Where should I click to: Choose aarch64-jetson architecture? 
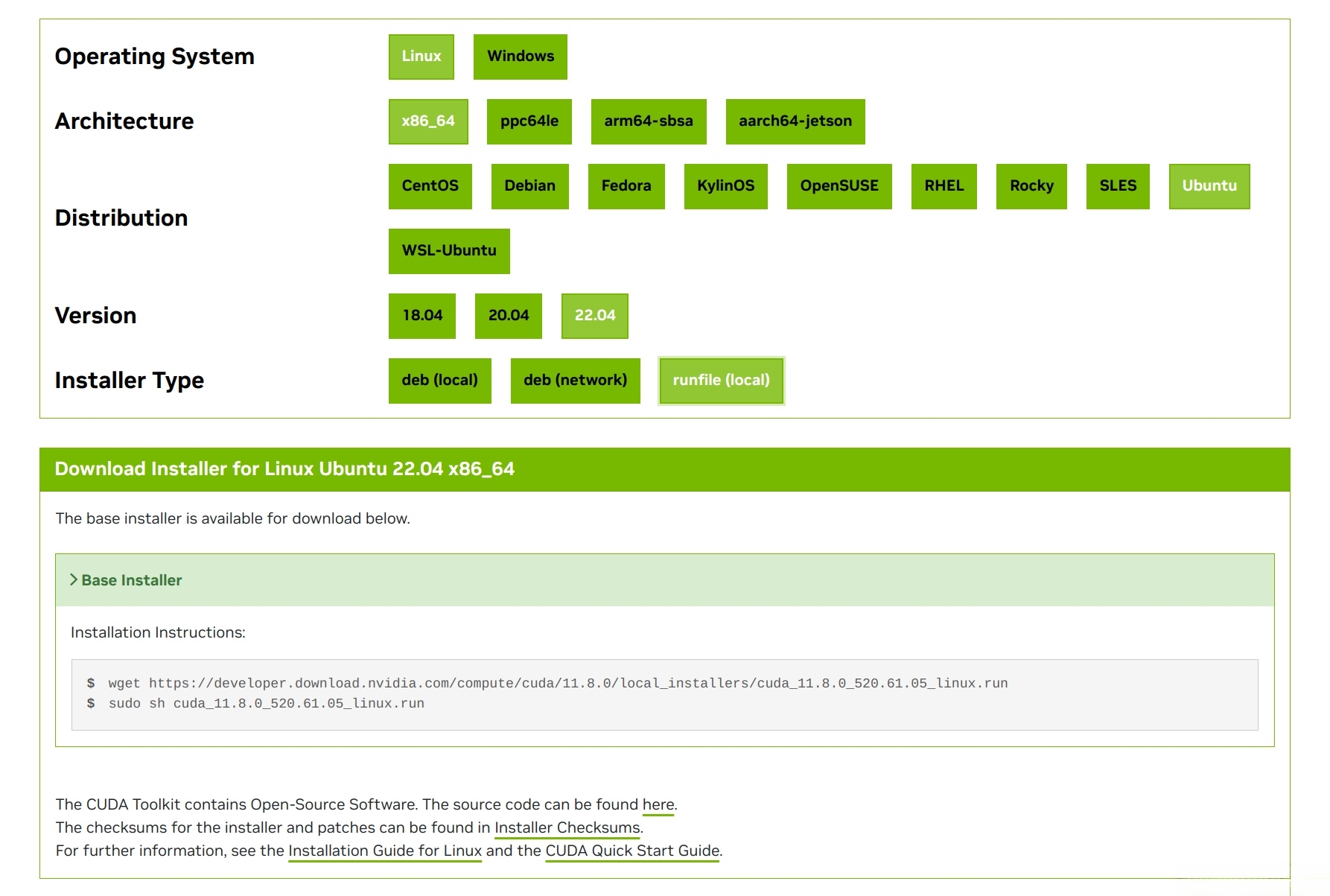pyautogui.click(x=795, y=121)
